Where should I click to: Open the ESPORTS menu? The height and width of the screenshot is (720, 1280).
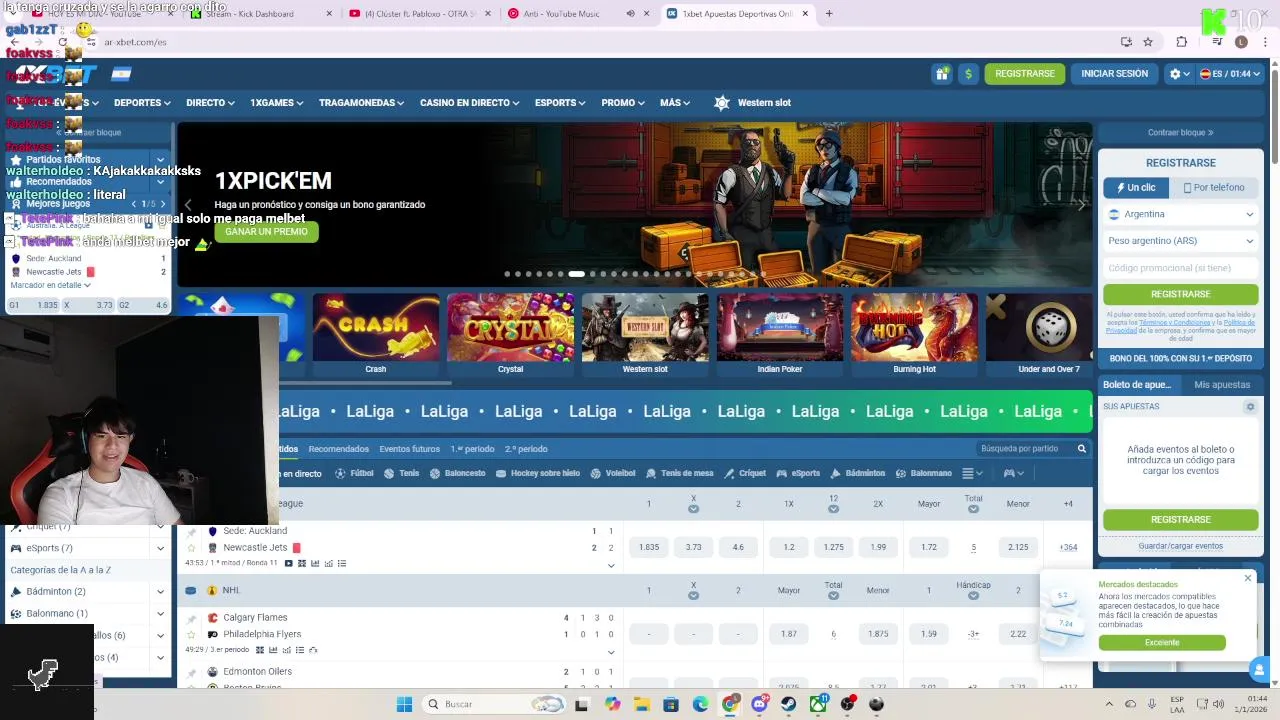(560, 103)
